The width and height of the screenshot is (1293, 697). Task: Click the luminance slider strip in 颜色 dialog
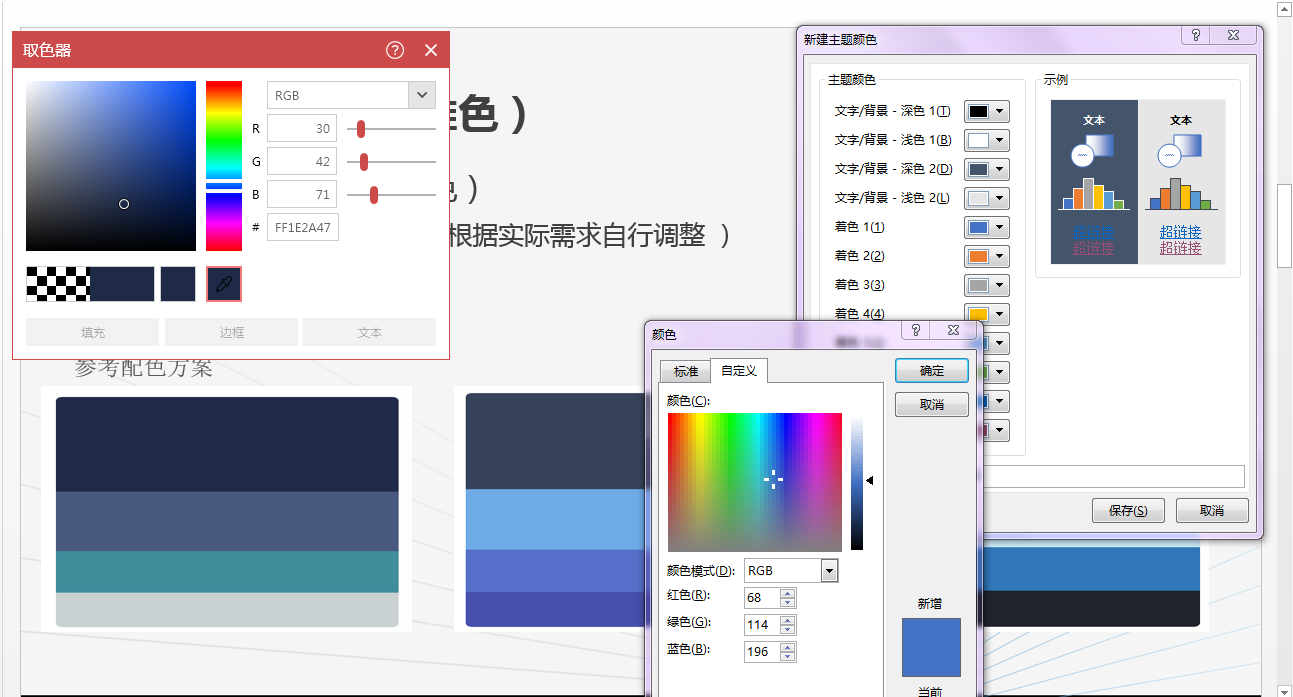(857, 482)
